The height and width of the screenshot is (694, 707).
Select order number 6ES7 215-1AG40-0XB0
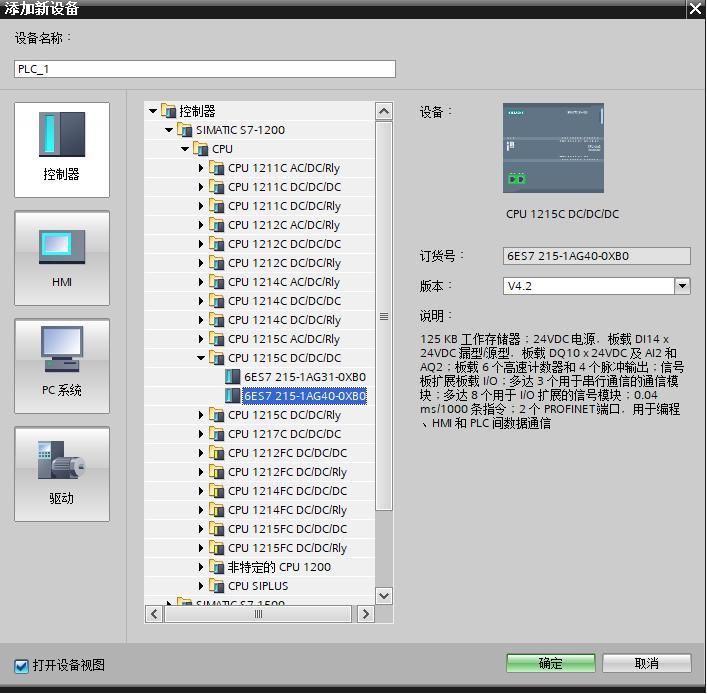pos(305,396)
